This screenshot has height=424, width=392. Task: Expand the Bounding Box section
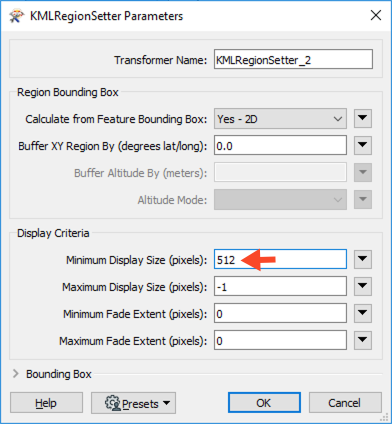pyautogui.click(x=16, y=374)
